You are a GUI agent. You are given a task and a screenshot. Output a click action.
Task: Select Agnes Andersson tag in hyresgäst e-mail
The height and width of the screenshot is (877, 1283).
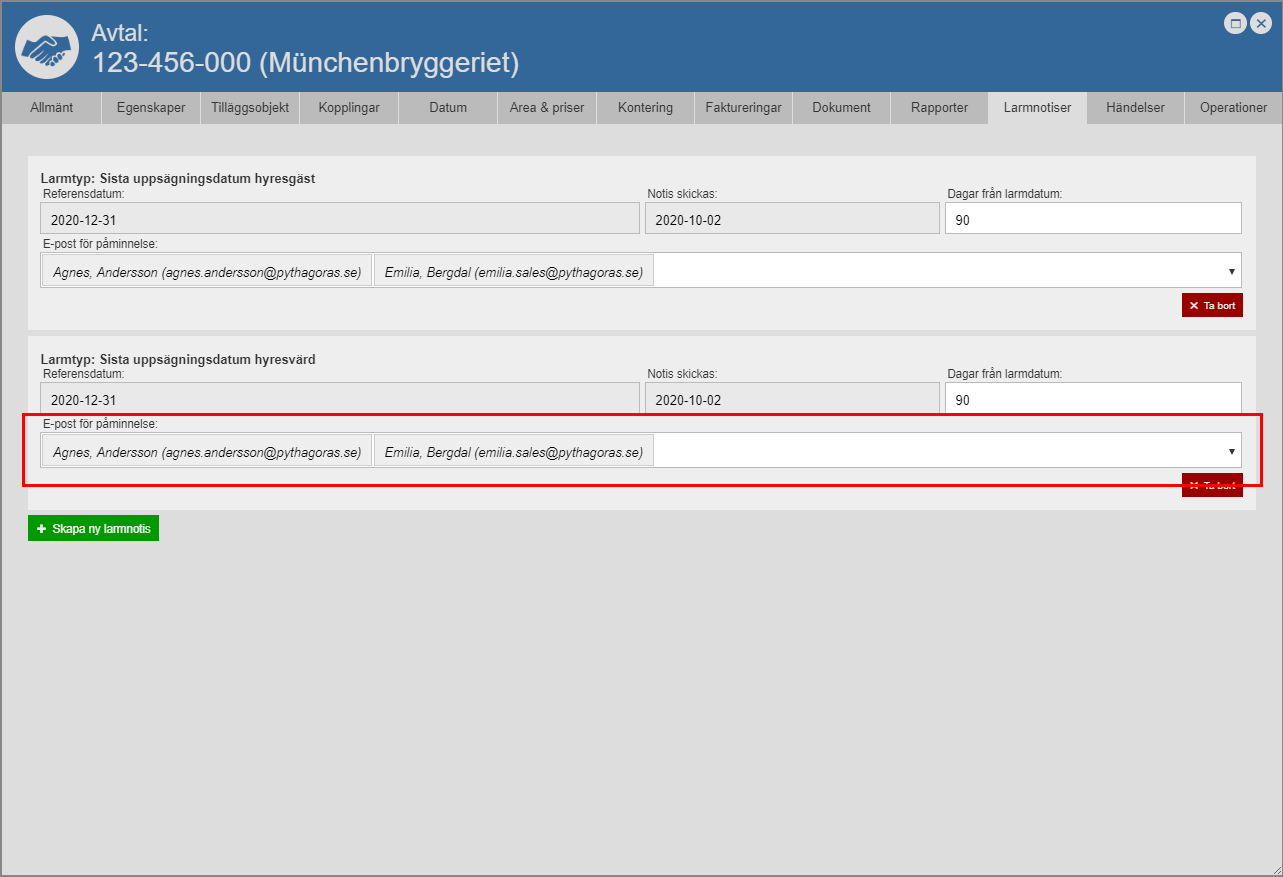pos(206,271)
